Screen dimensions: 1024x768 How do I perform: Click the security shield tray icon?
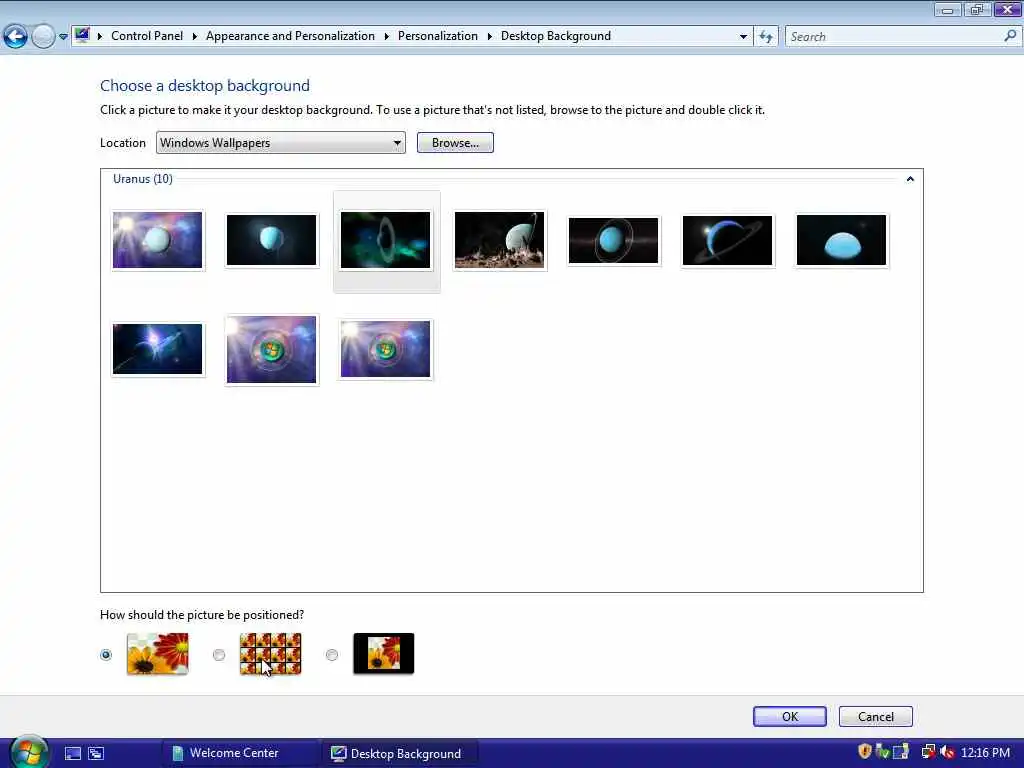click(x=865, y=752)
